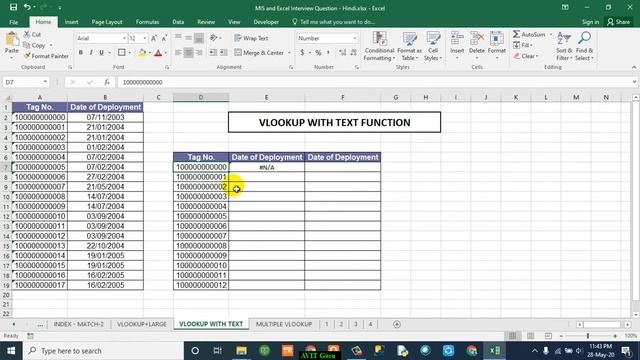Switch to Page Layout view in status bar
Image resolution: width=640 pixels, height=360 pixels.
(x=530, y=336)
